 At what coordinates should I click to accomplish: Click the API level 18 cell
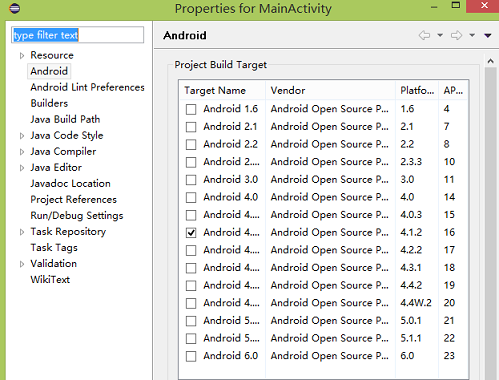click(449, 268)
